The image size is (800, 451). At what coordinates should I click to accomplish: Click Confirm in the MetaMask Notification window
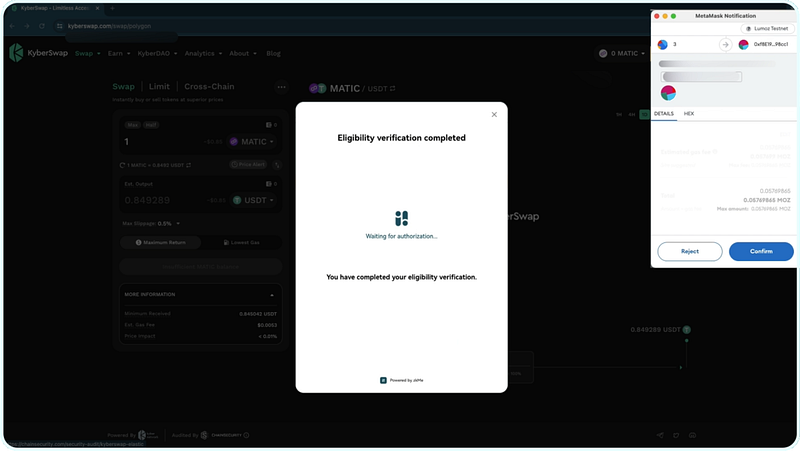pyautogui.click(x=761, y=252)
